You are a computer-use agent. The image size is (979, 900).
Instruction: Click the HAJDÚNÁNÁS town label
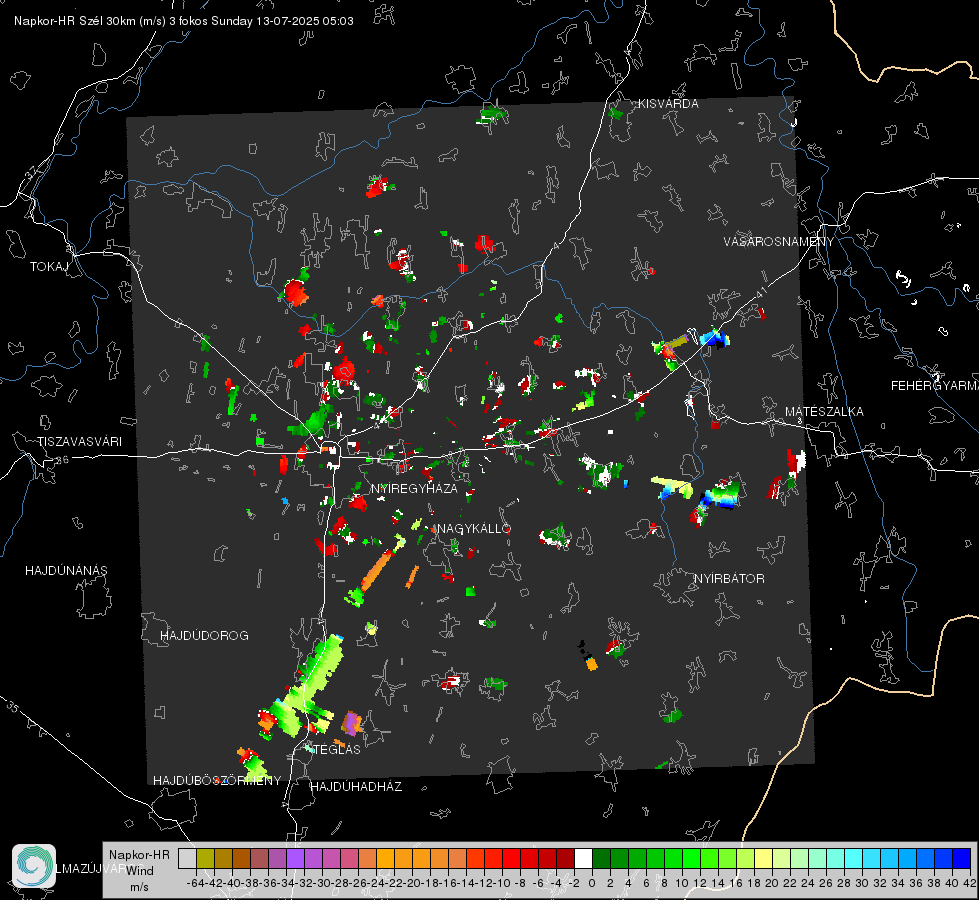(66, 571)
